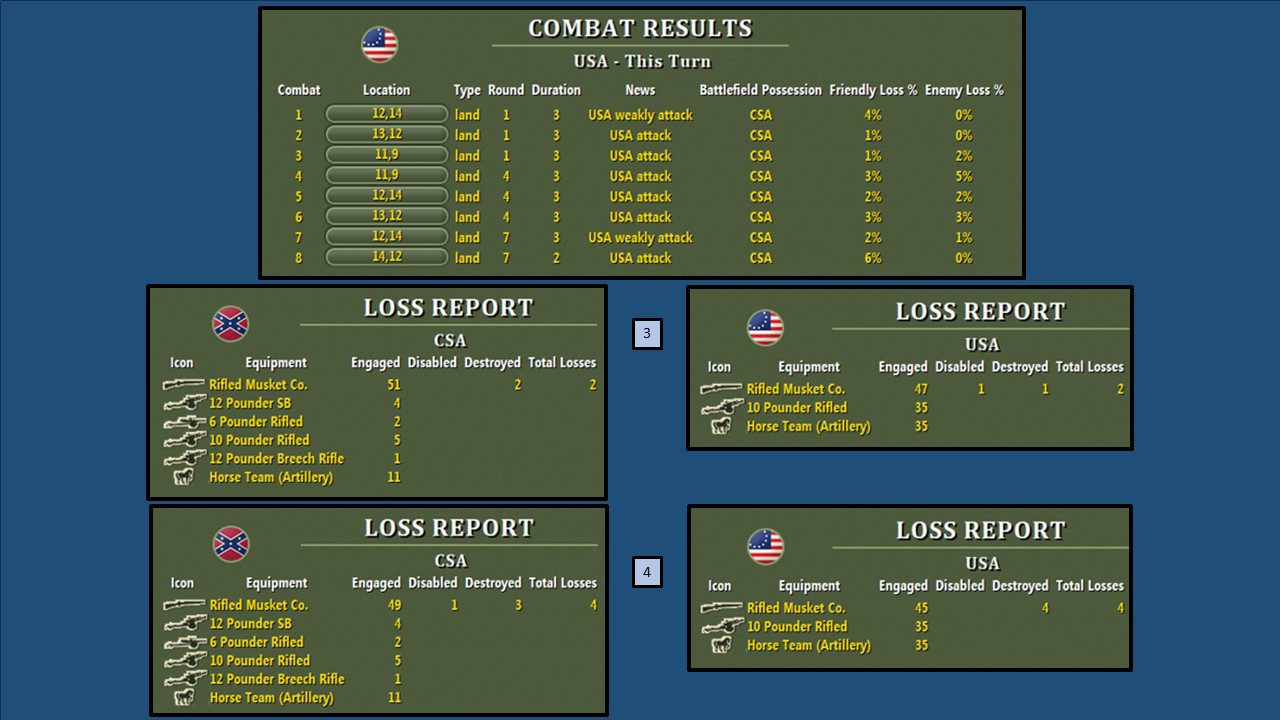This screenshot has width=1280, height=720.
Task: Open location 13,12 for combat 2
Action: (x=387, y=135)
